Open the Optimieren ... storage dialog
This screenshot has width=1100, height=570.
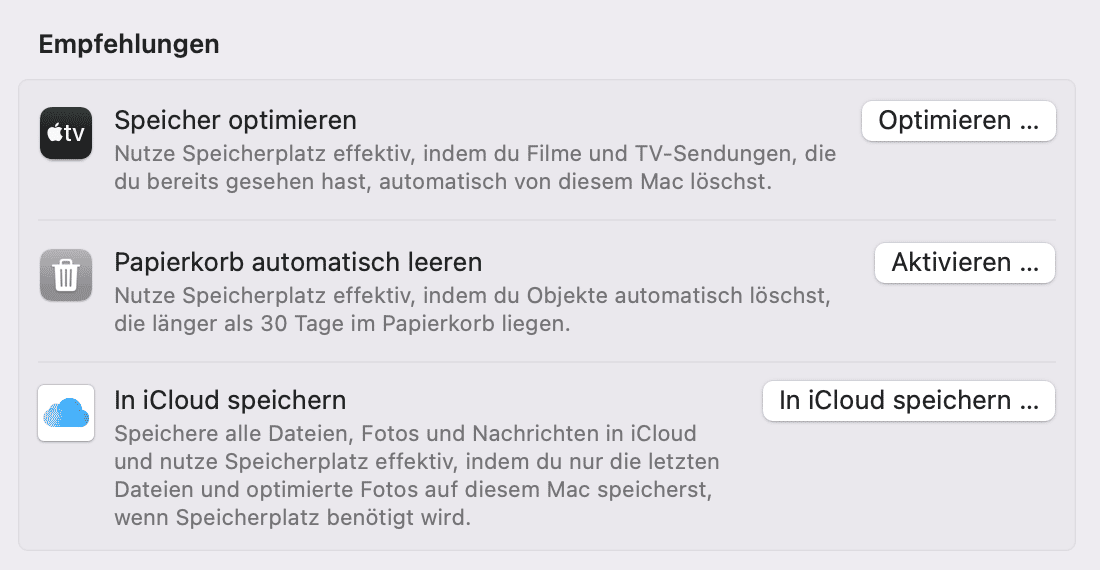(x=958, y=121)
